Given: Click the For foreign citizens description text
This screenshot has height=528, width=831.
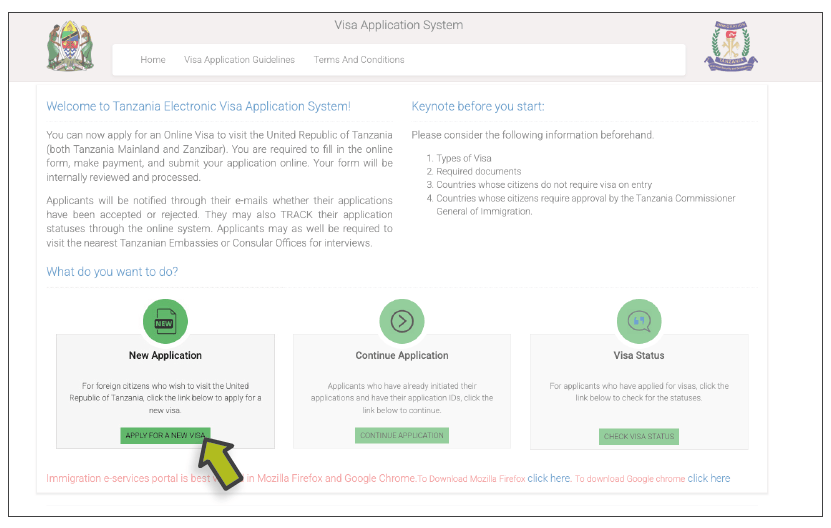Looking at the screenshot, I should pos(165,398).
